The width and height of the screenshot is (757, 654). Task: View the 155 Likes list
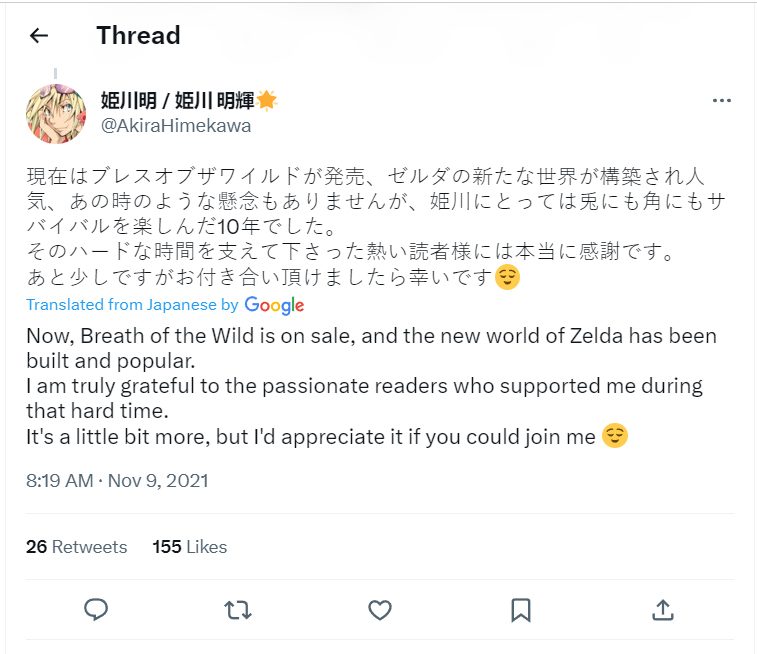pos(189,547)
